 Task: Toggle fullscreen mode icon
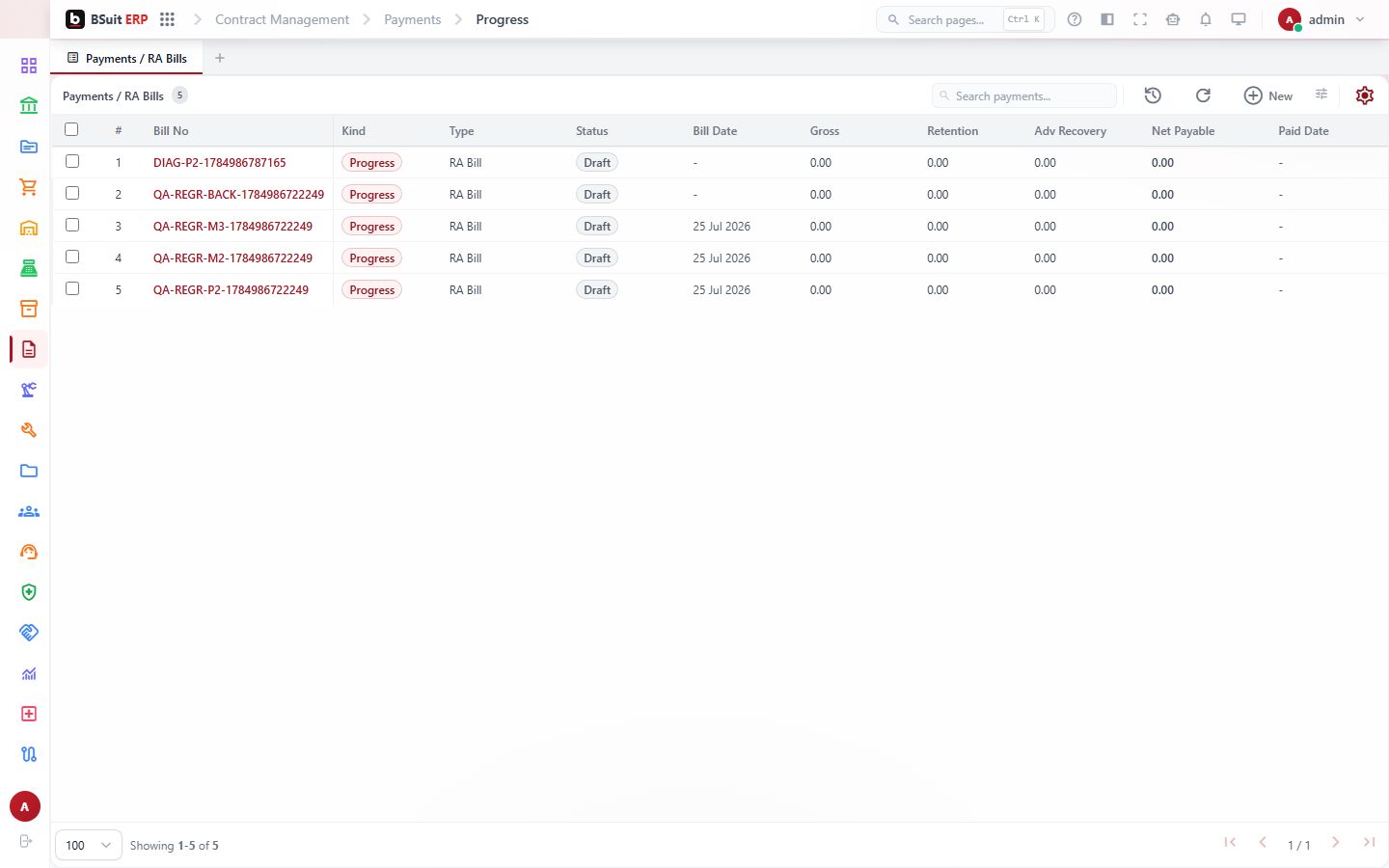1140,19
